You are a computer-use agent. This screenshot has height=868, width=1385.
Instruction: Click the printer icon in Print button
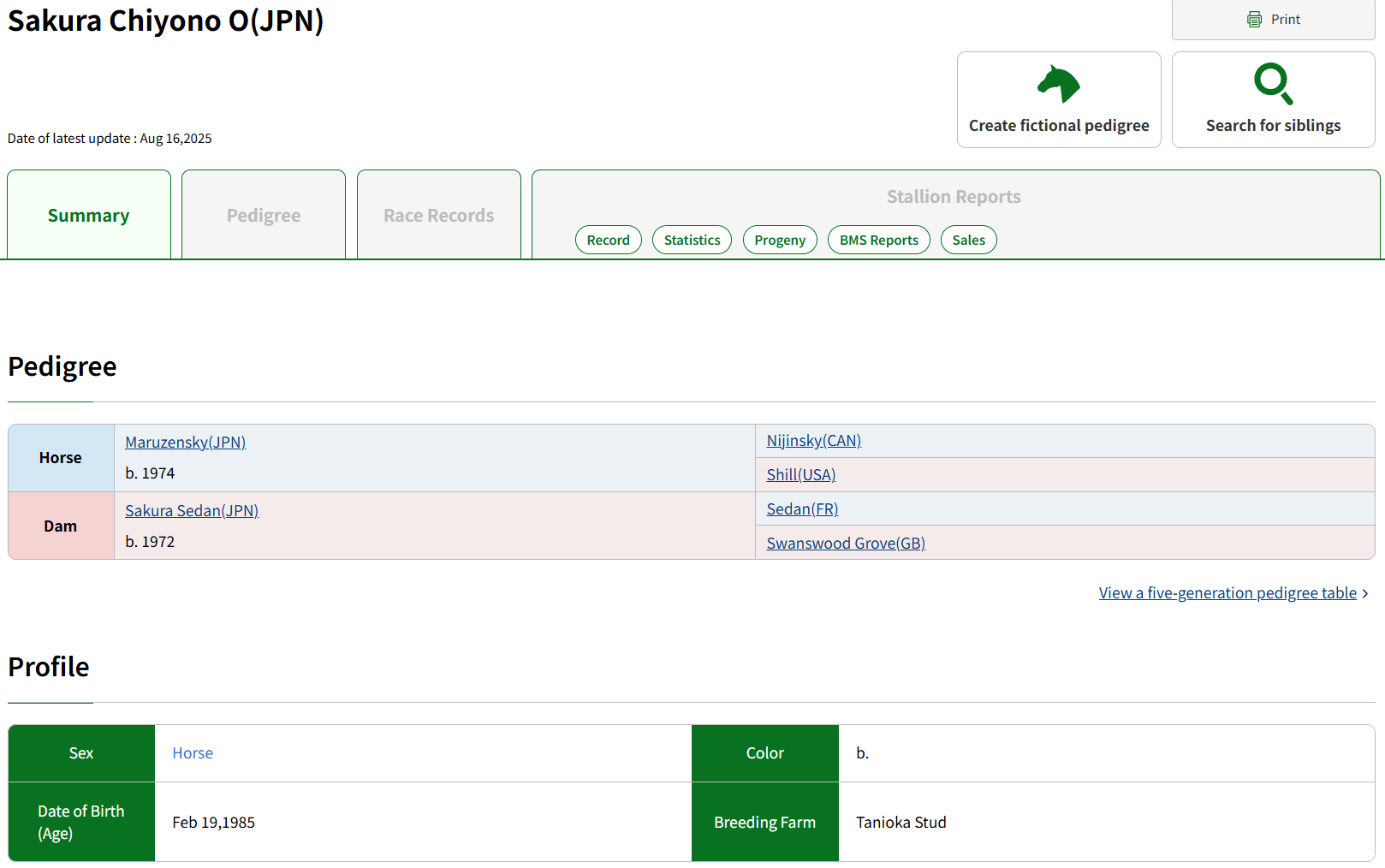pyautogui.click(x=1254, y=20)
